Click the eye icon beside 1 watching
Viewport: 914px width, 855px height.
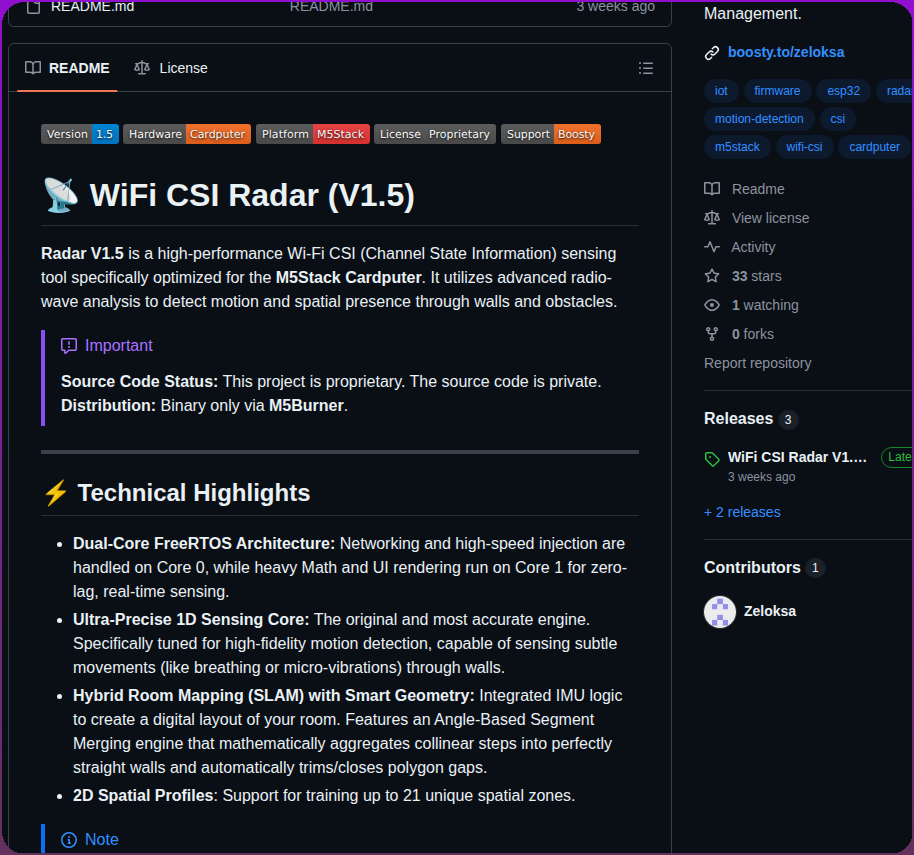[712, 305]
